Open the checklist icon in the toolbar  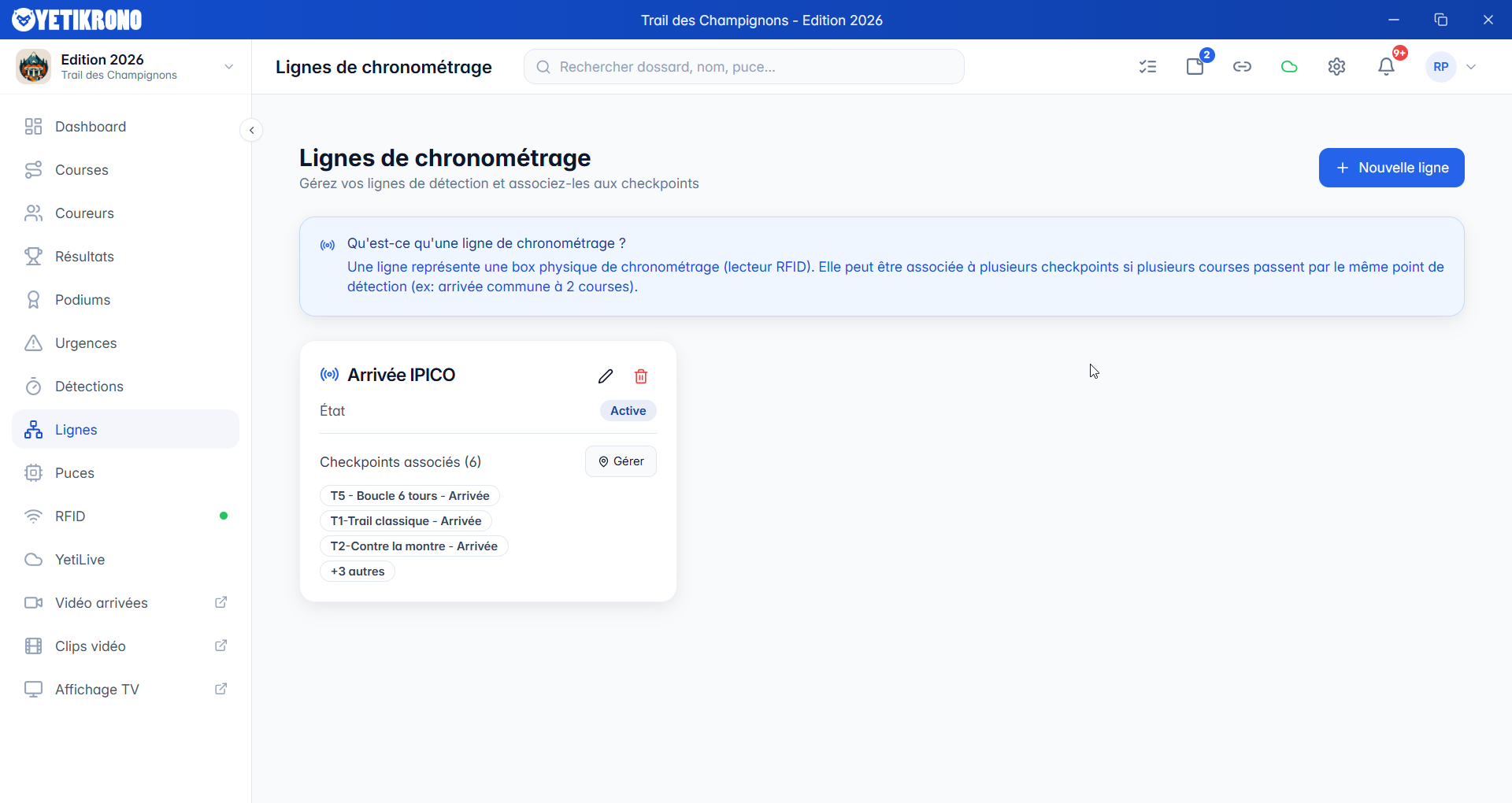(x=1148, y=67)
